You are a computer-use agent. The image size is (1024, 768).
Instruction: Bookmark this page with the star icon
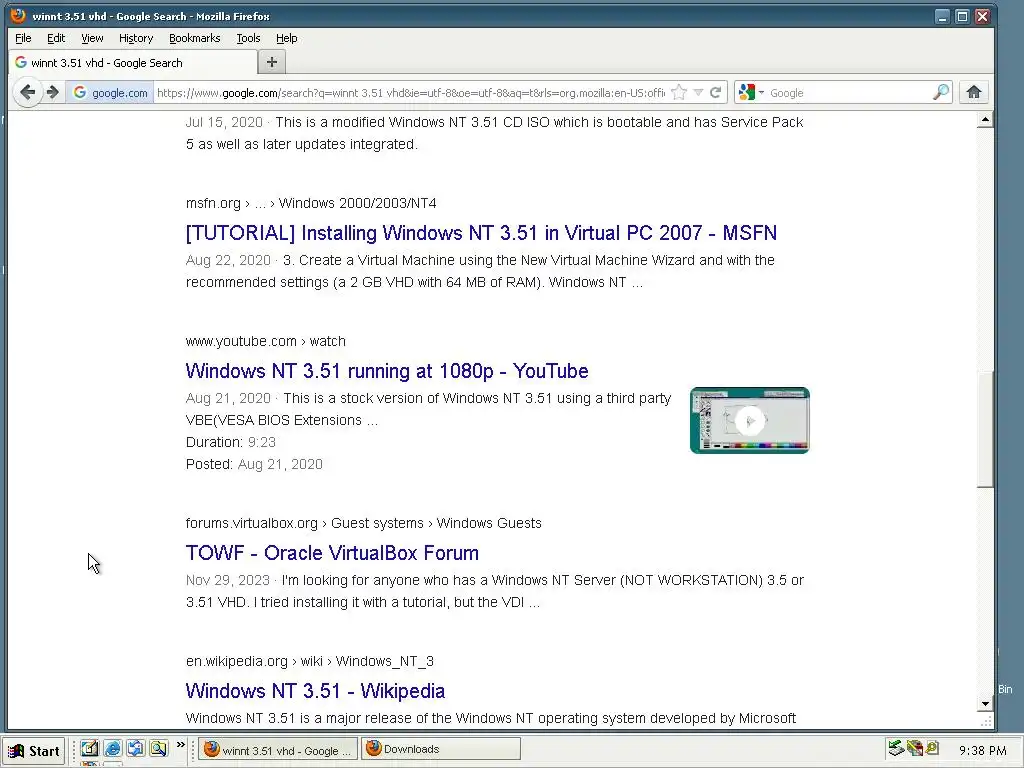point(679,93)
